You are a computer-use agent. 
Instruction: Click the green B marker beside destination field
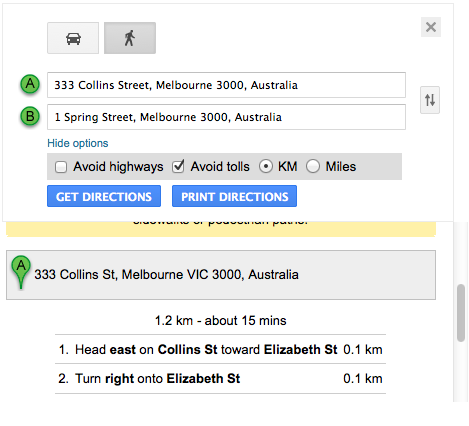pyautogui.click(x=30, y=117)
